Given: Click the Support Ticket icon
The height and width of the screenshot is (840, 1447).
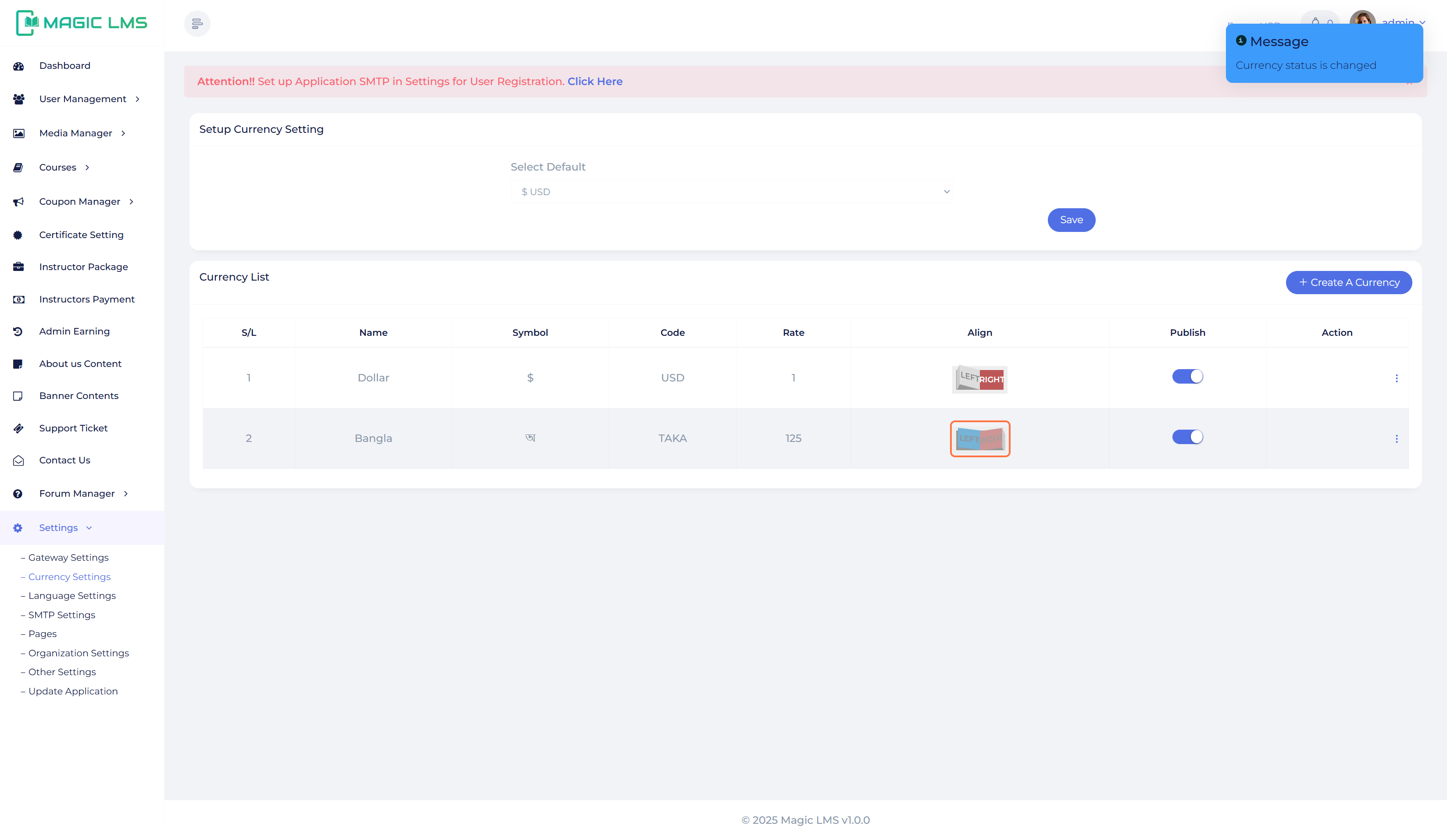Looking at the screenshot, I should point(18,428).
